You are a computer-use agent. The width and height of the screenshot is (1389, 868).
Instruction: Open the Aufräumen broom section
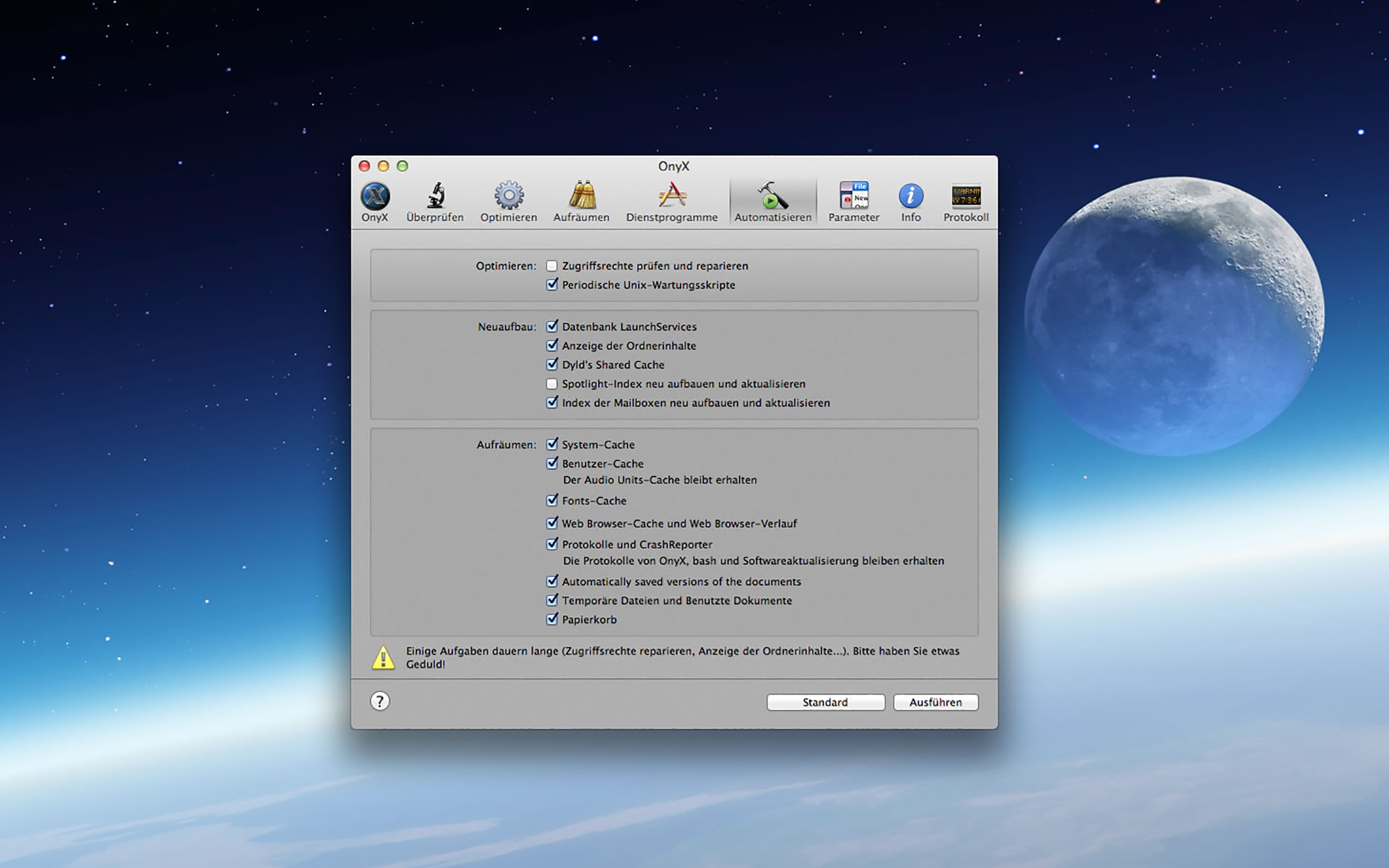582,201
